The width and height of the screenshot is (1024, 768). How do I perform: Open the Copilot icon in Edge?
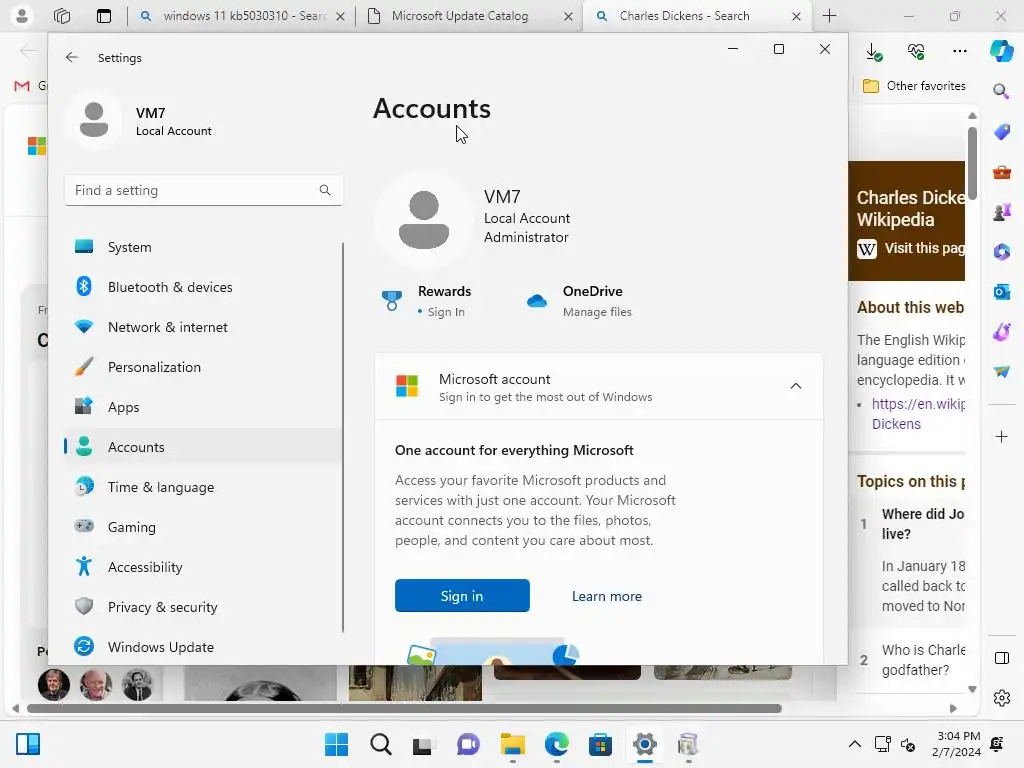point(1001,51)
